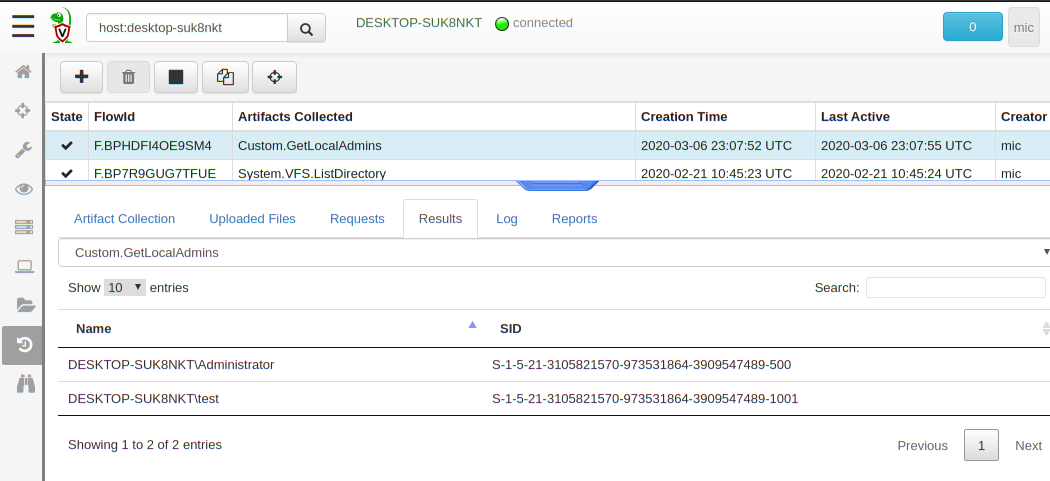This screenshot has width=1050, height=481.
Task: Click the crosshair icon in toolbar
Action: point(274,77)
